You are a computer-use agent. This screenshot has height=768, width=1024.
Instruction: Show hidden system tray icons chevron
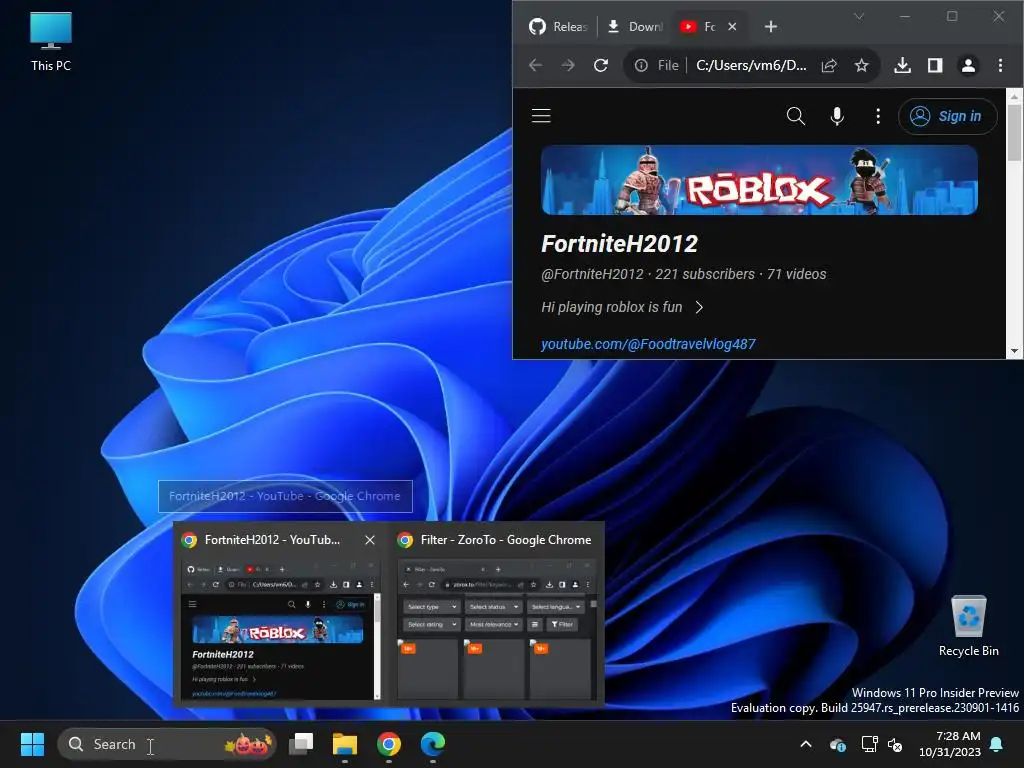point(806,744)
